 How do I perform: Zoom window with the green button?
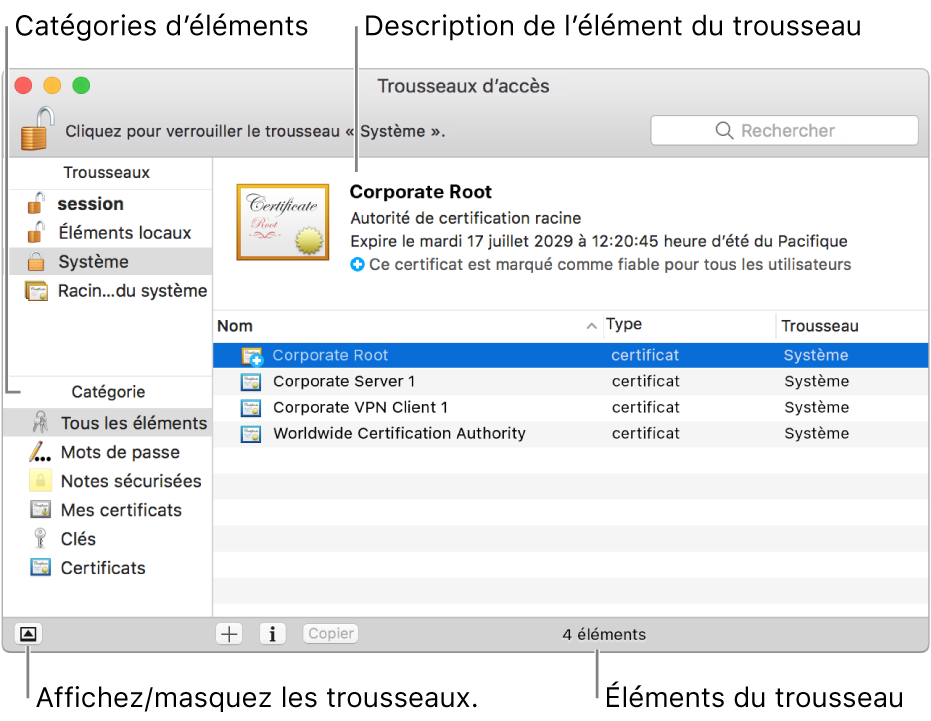pyautogui.click(x=81, y=86)
